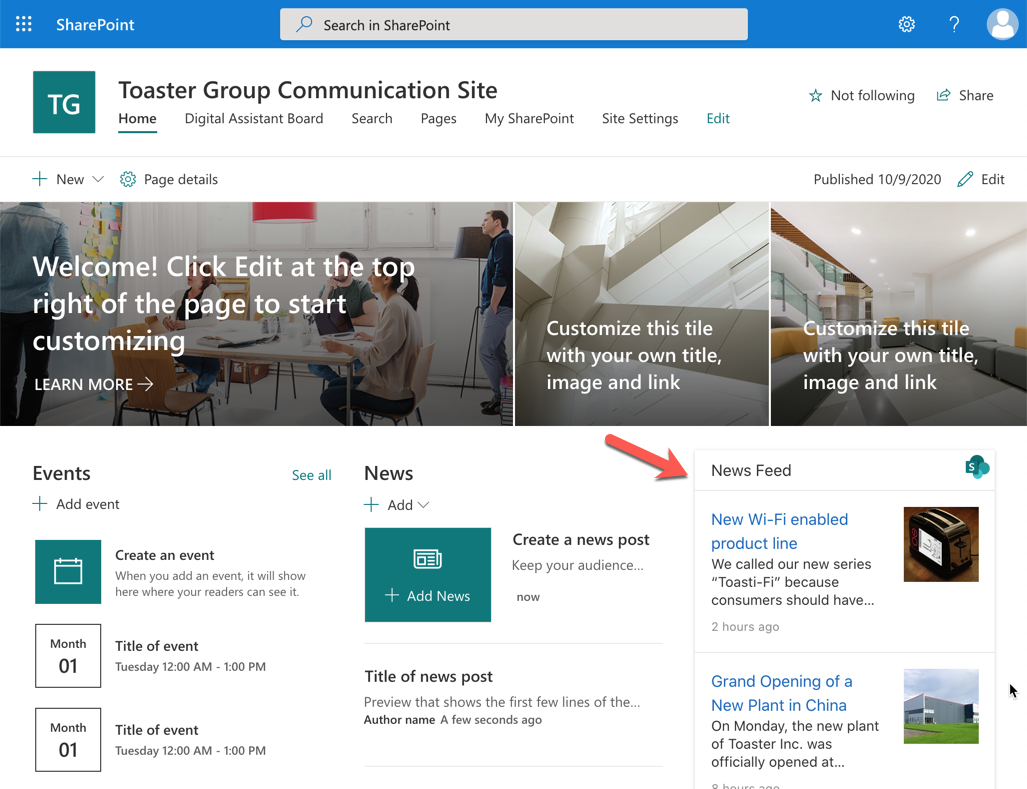Open Digital Assistant Board navigation item

pyautogui.click(x=253, y=119)
